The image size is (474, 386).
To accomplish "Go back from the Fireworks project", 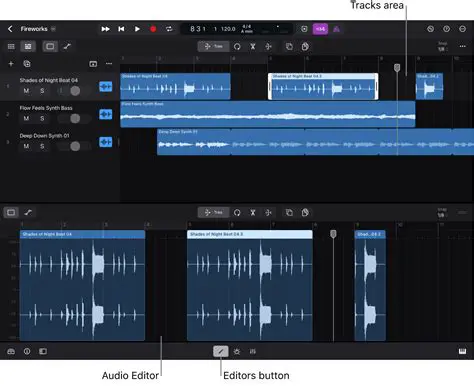I will coord(10,29).
